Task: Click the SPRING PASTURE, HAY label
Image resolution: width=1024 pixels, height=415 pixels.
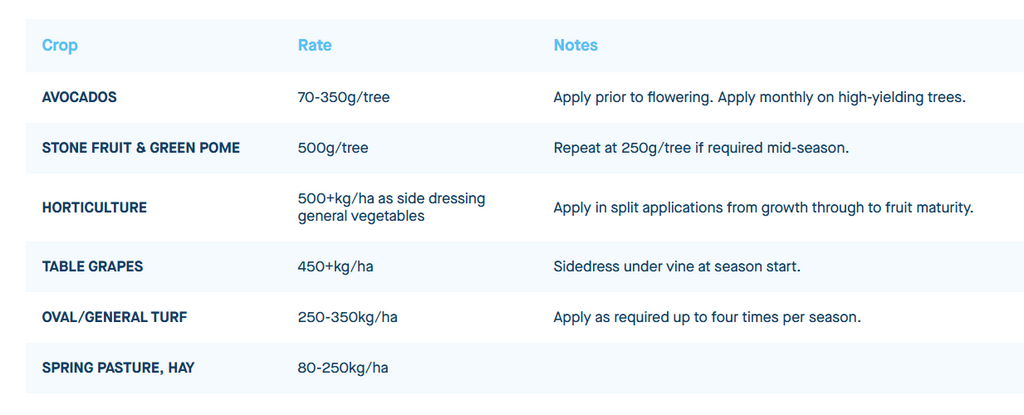Action: click(x=118, y=367)
